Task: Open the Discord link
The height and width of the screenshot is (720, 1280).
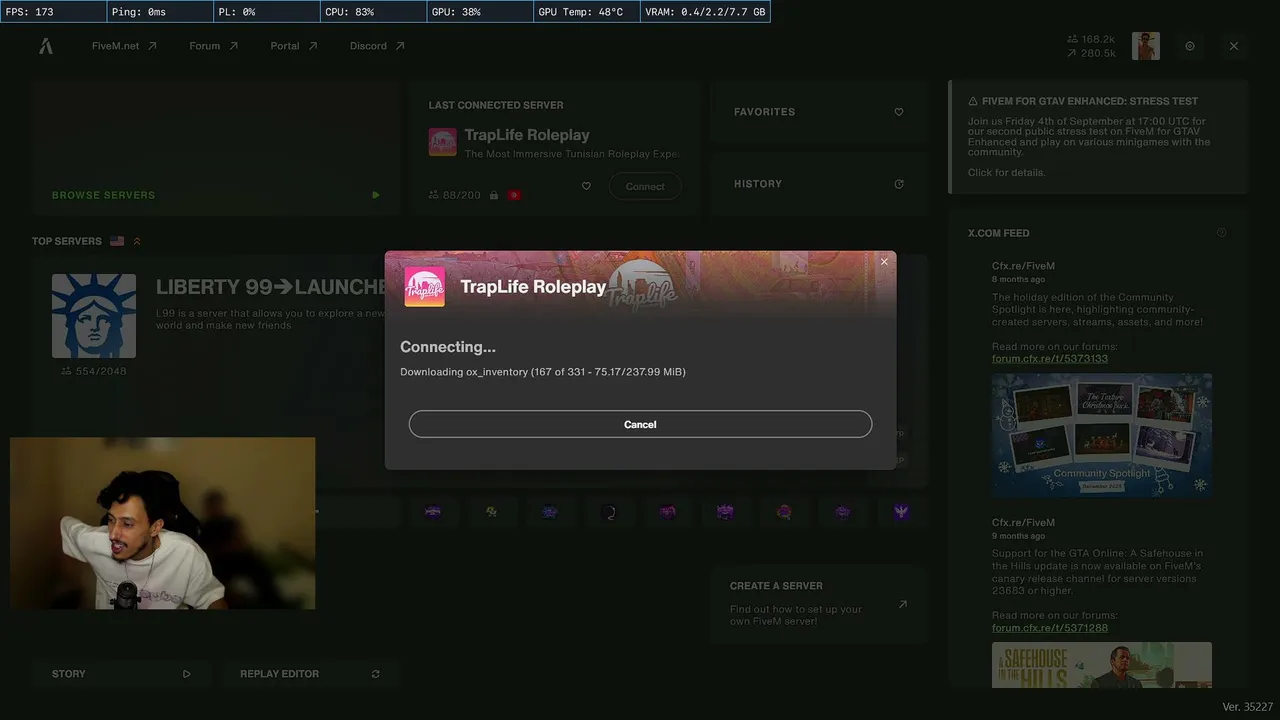Action: coord(377,46)
